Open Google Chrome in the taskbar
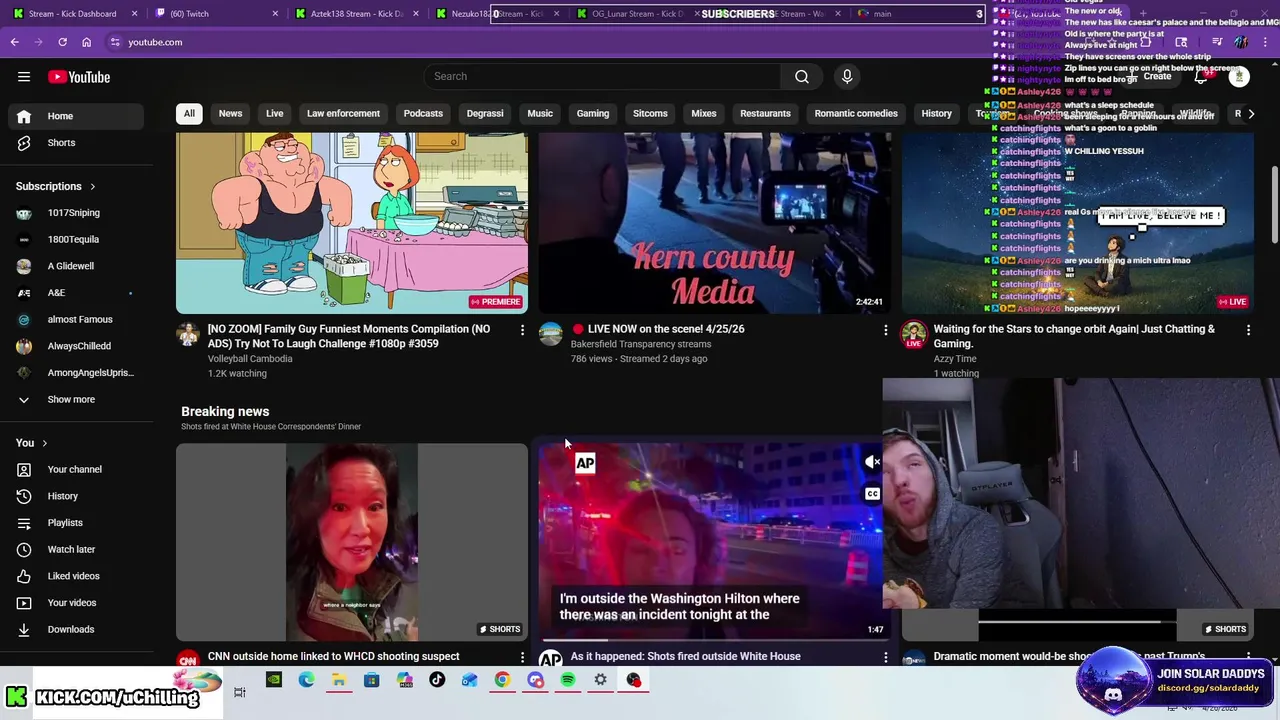This screenshot has height=720, width=1280. point(502,680)
